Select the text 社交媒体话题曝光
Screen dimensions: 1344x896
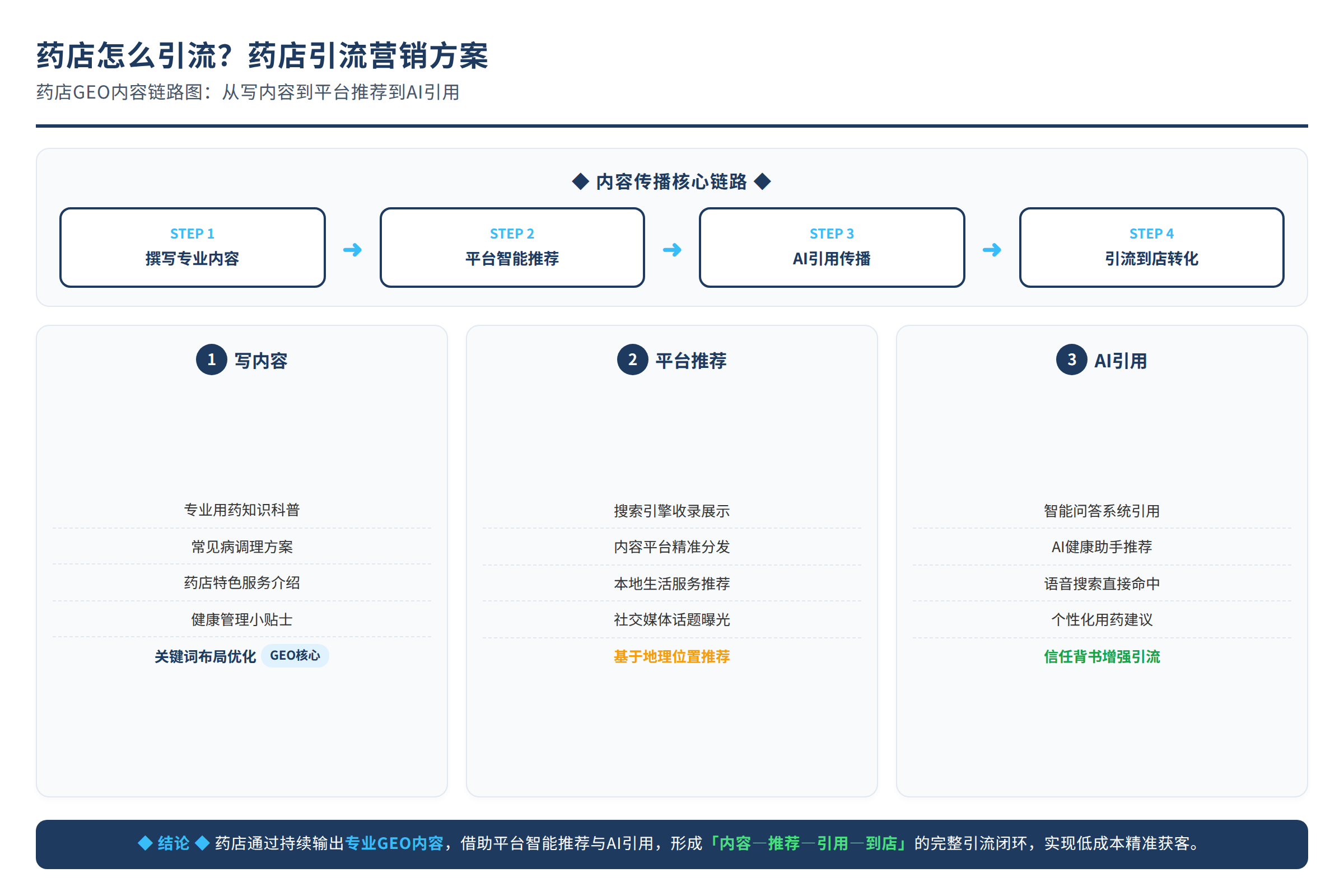(672, 619)
